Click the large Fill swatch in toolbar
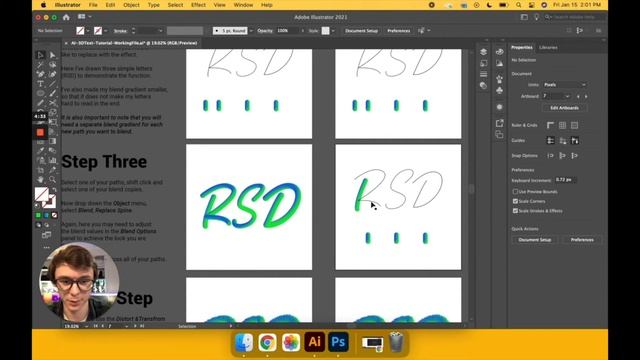Image resolution: width=640 pixels, height=360 pixels. point(42,194)
